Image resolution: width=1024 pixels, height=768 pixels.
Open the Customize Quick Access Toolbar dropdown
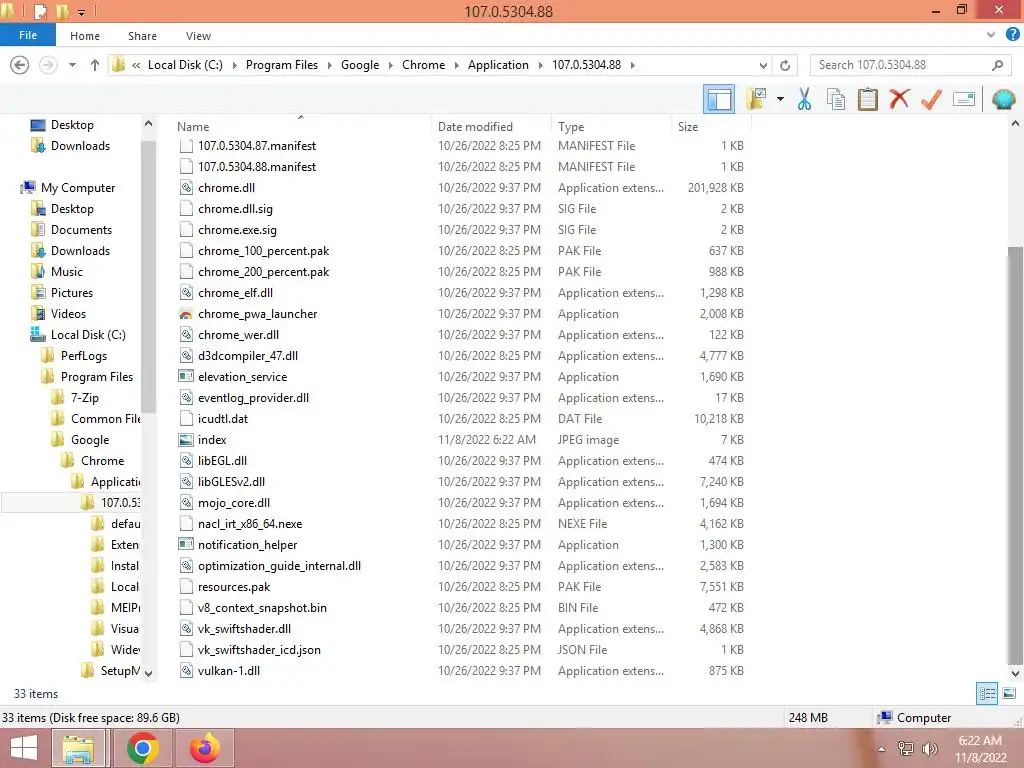pos(82,12)
